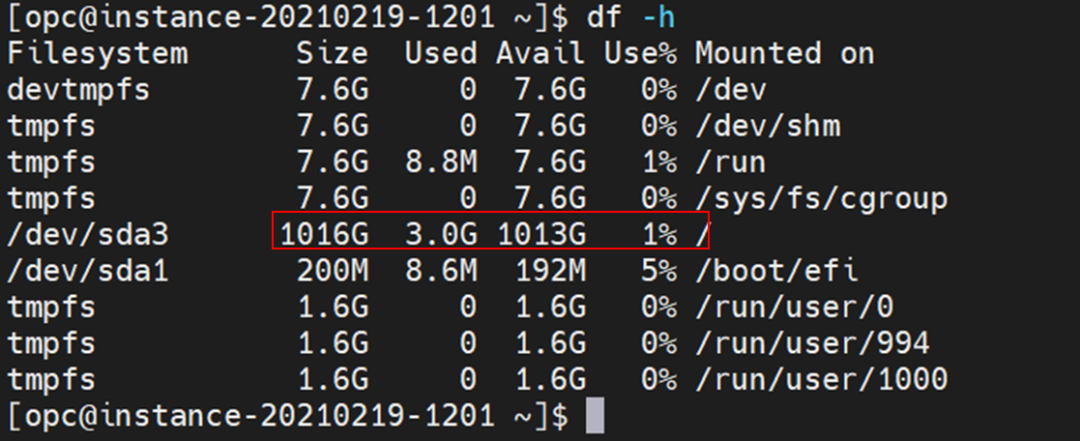Click the 'Mounted on' column header
This screenshot has height=441, width=1080.
click(x=785, y=54)
